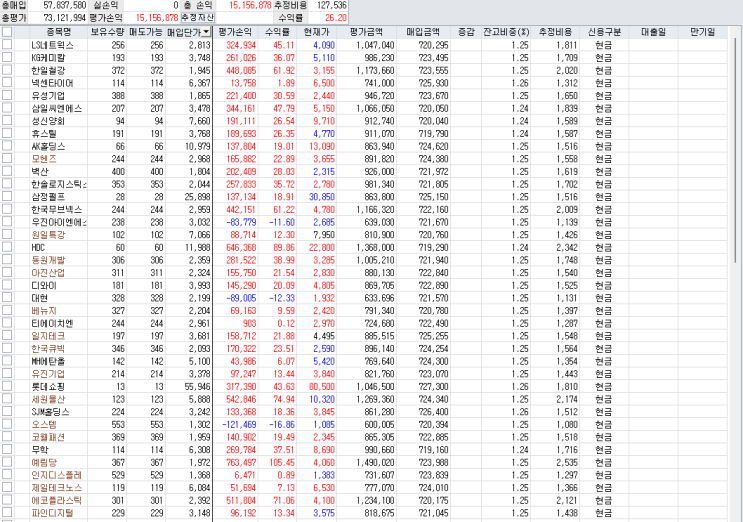
Task: Select the SJM홀딩스 stock name
Action: (x=50, y=412)
